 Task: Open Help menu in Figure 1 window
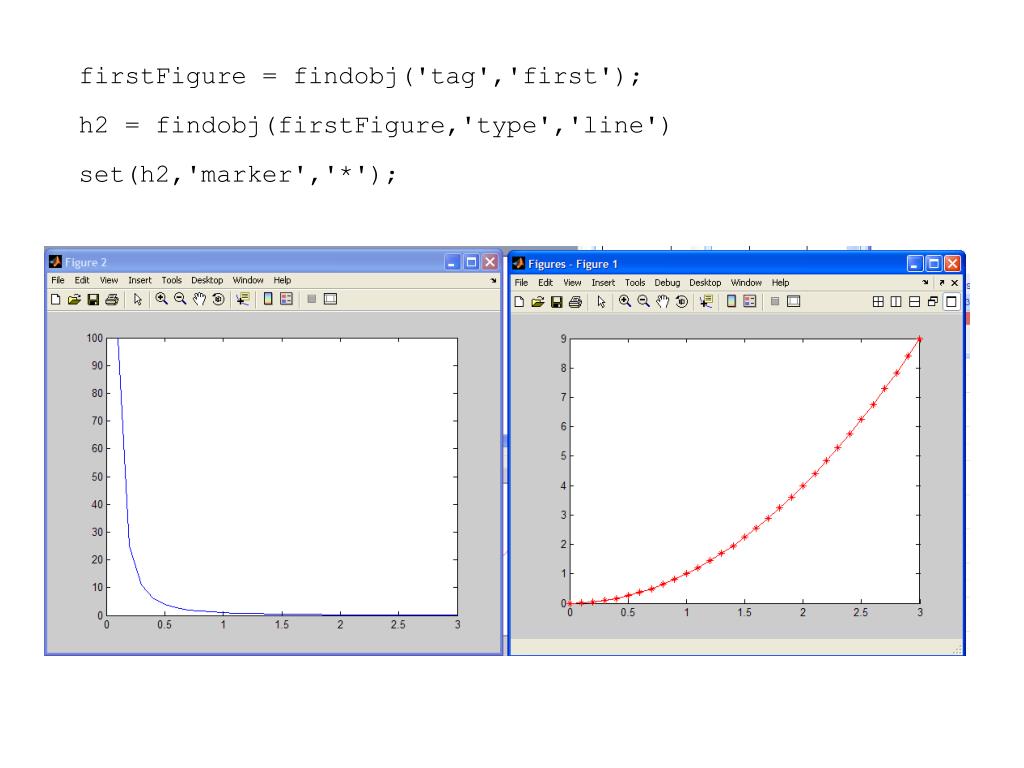(x=780, y=283)
